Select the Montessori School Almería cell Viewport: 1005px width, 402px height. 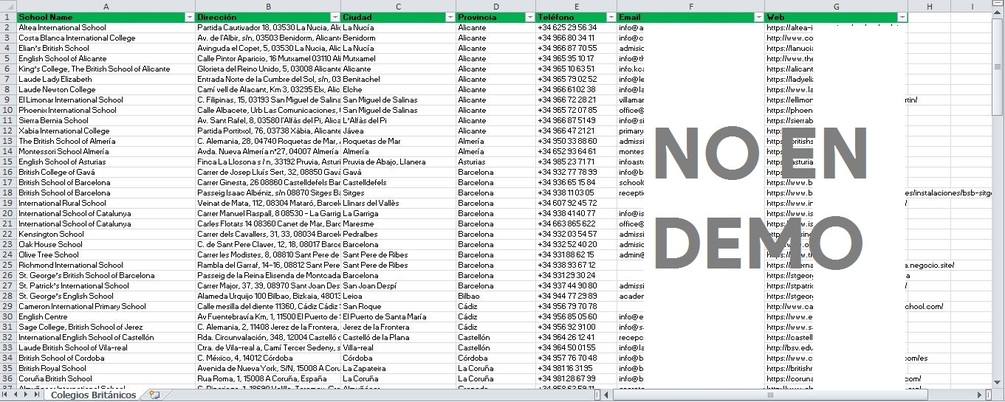pos(106,151)
